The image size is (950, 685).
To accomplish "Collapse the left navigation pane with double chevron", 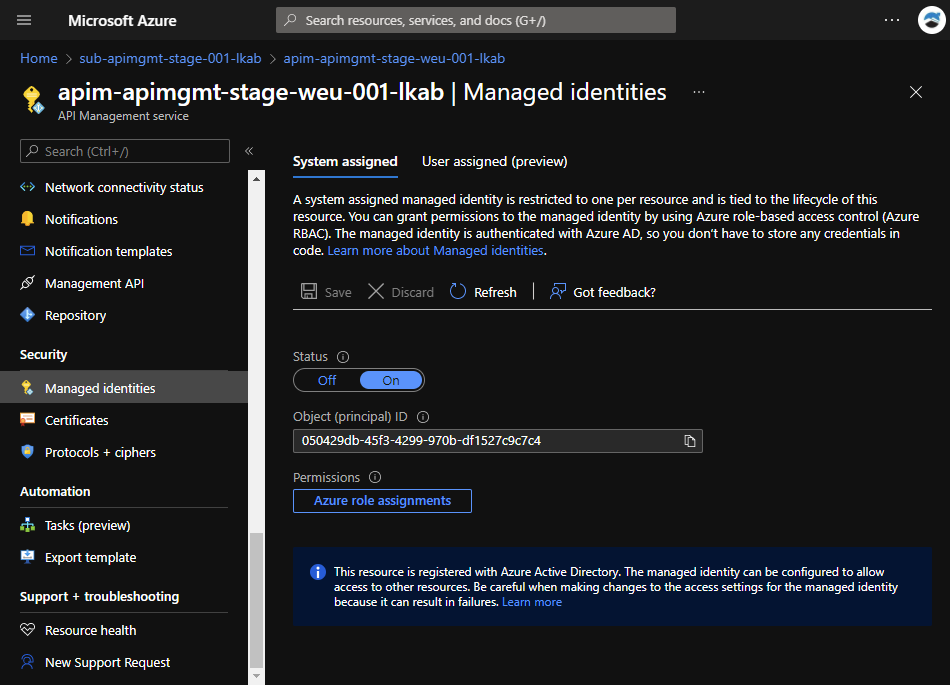I will coord(248,153).
